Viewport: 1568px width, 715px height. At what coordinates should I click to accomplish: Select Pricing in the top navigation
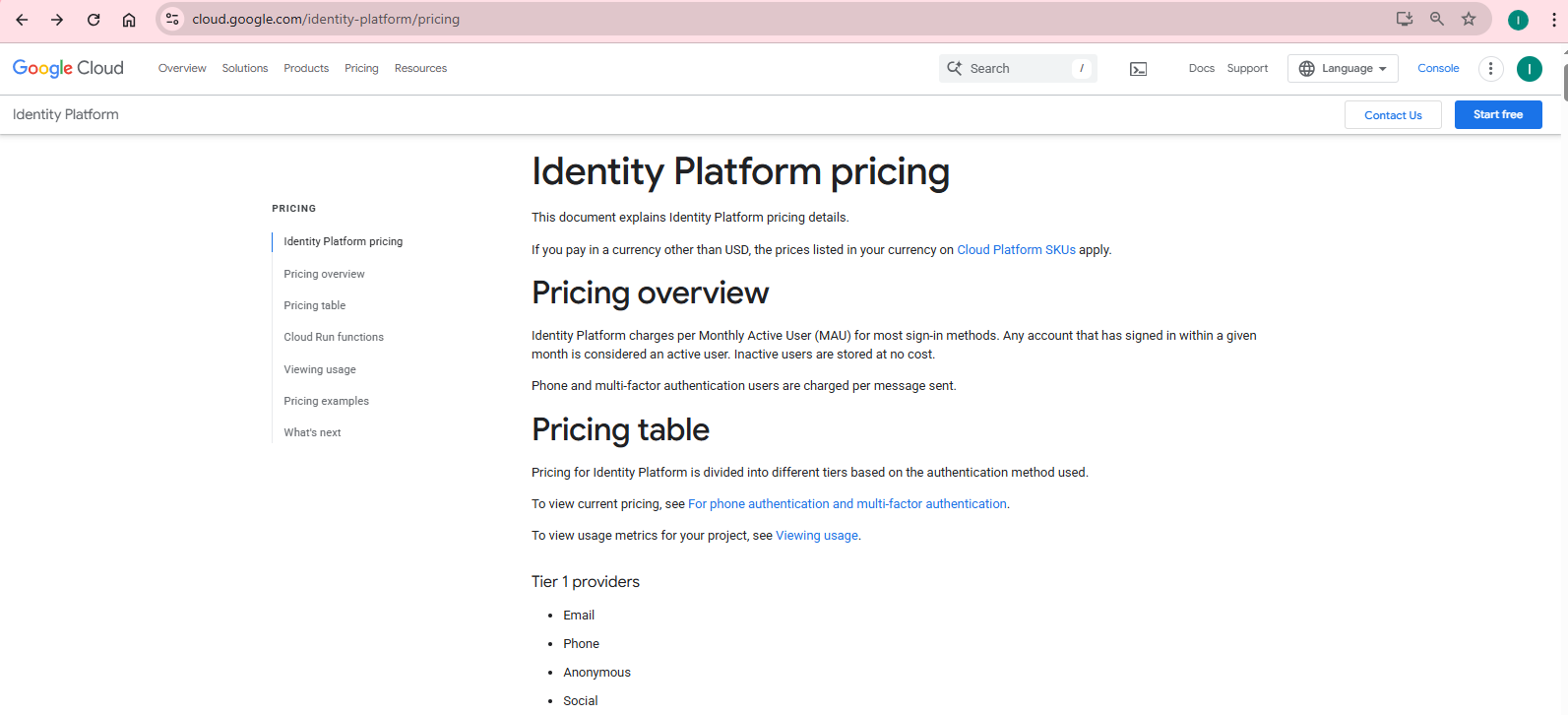pos(361,68)
